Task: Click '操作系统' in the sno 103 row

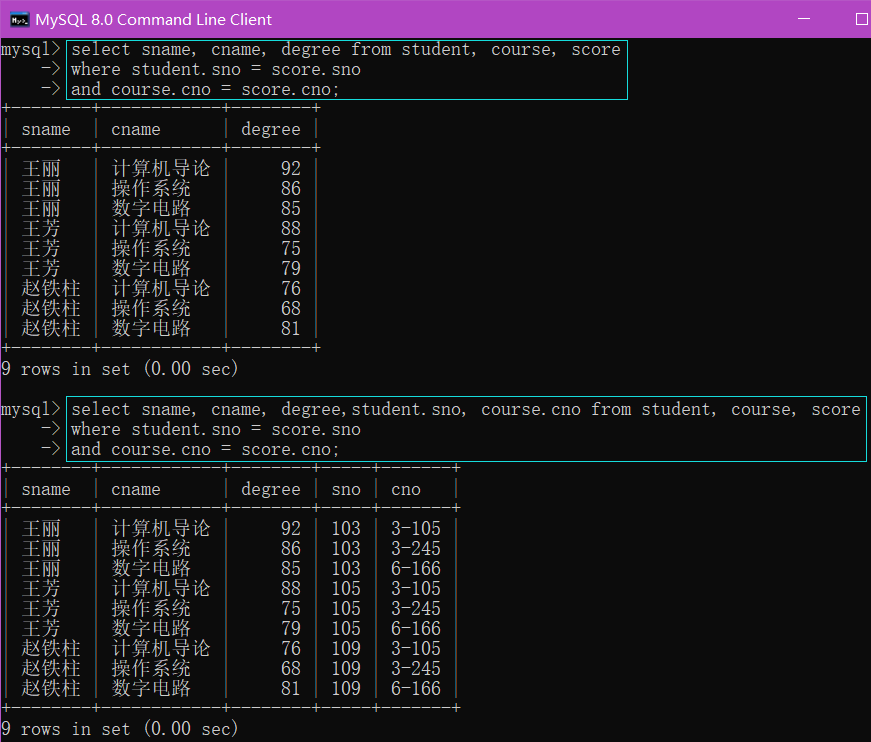Action: 151,548
